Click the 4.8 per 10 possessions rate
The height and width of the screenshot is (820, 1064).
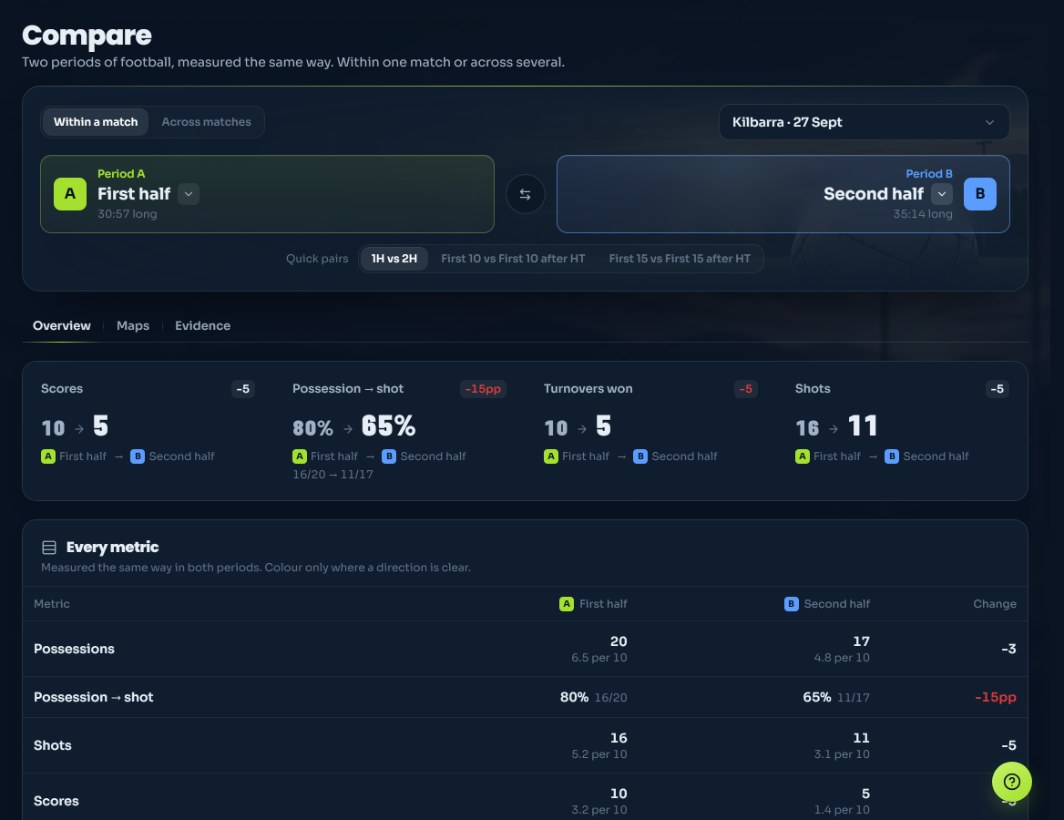click(x=841, y=658)
